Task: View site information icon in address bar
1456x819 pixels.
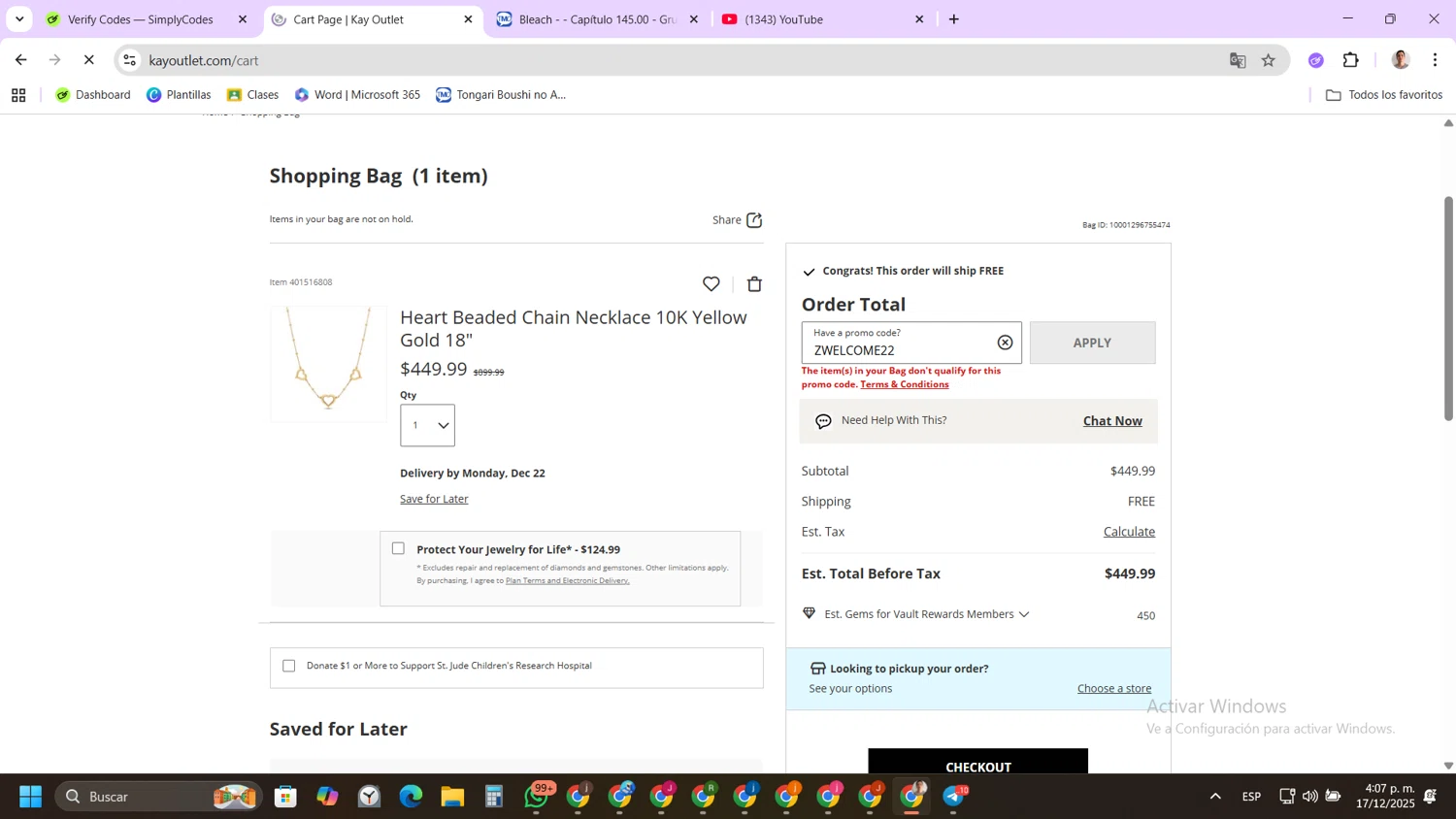Action: click(129, 60)
